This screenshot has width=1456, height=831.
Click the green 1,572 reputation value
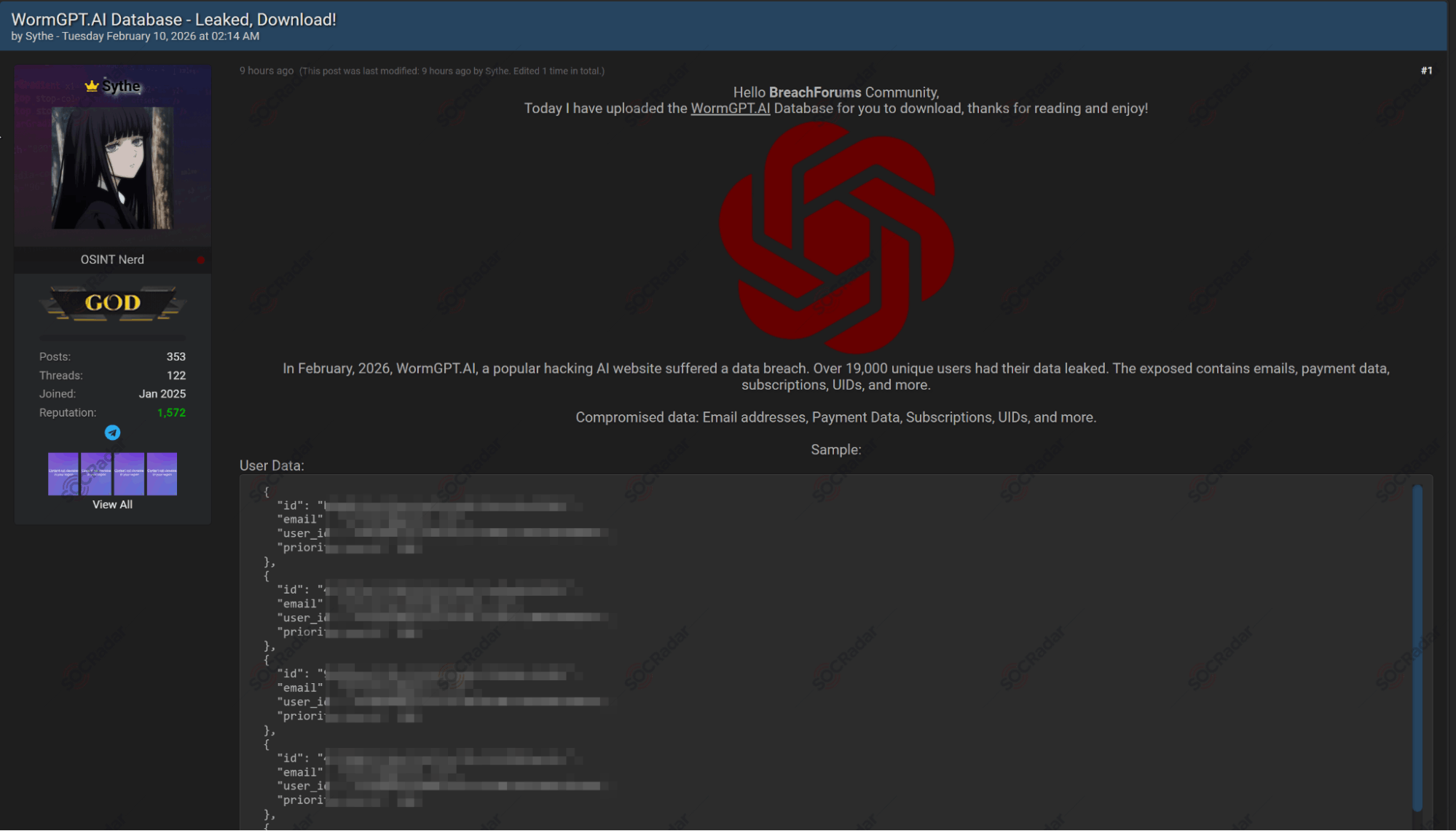171,413
